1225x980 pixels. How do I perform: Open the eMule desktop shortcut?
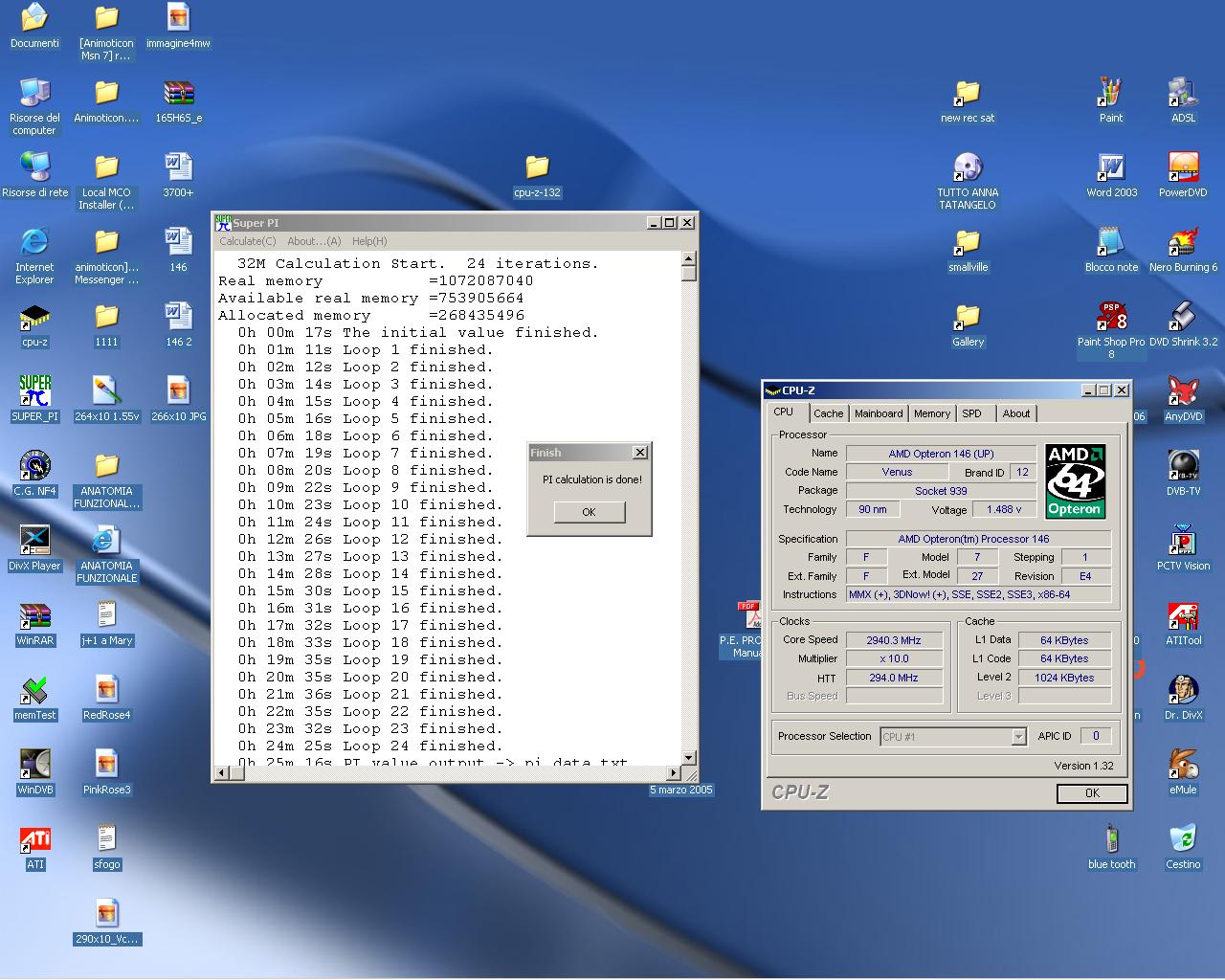pos(1183,766)
